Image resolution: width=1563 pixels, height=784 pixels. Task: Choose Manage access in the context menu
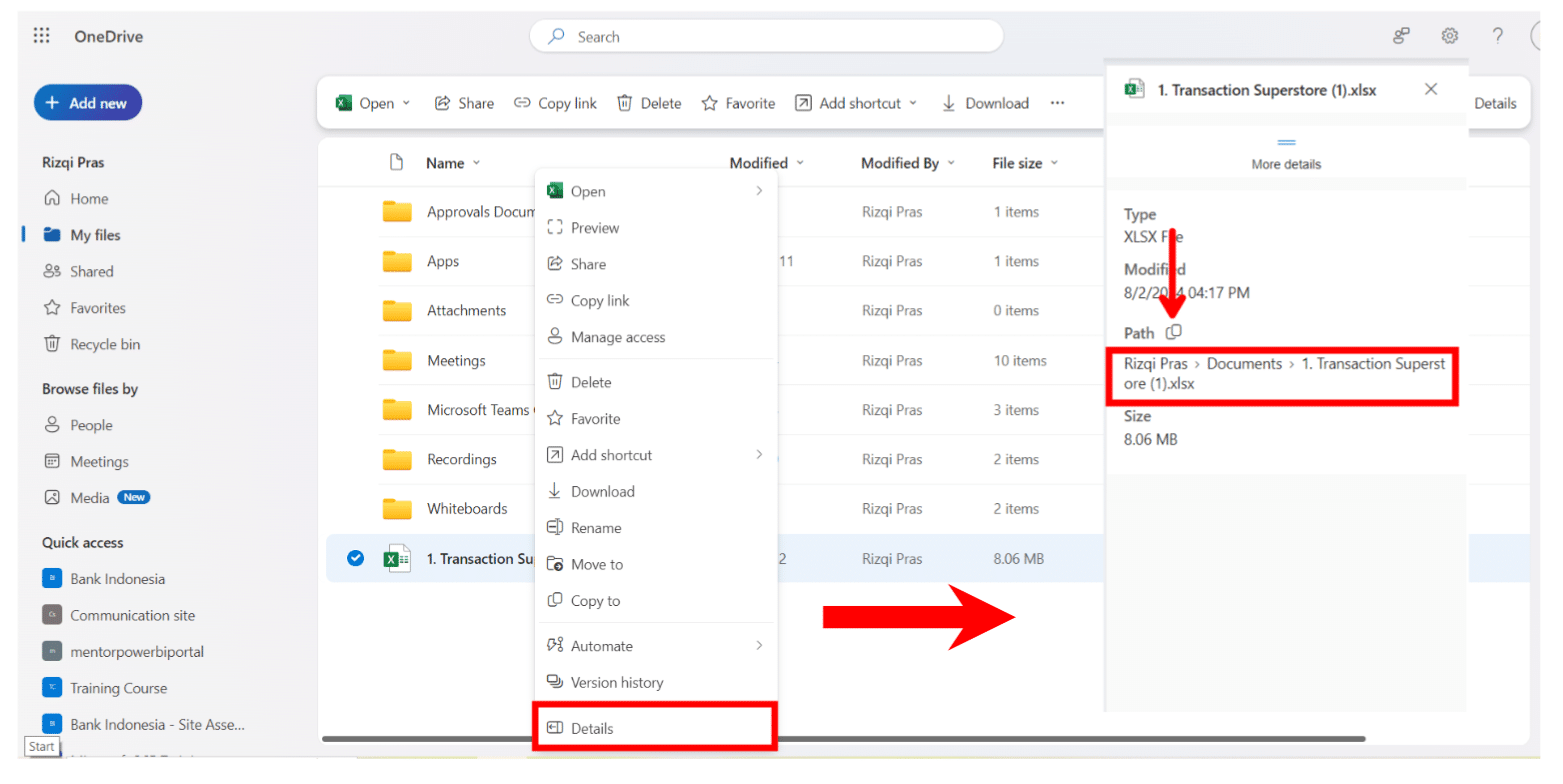(x=655, y=337)
